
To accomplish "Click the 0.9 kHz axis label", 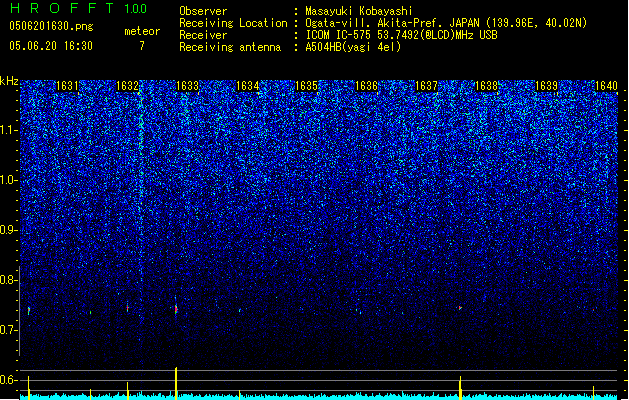I will [8, 230].
